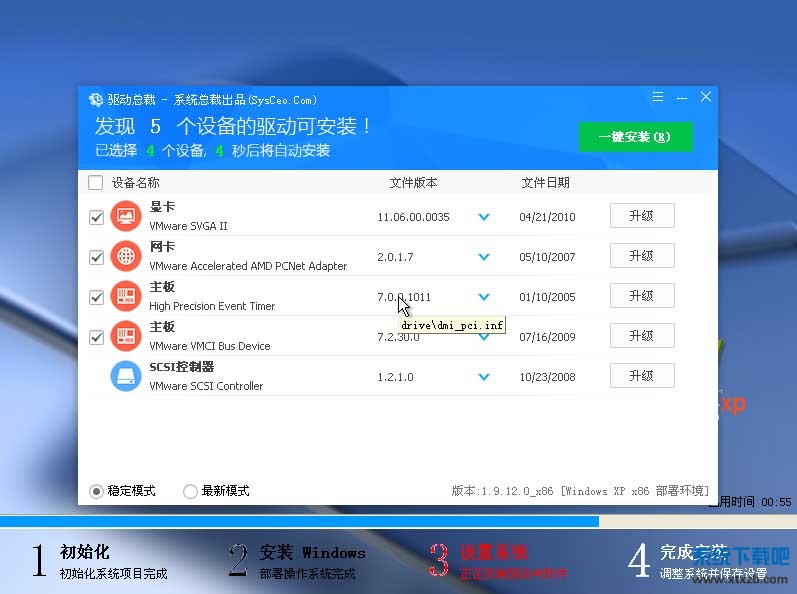Screen dimensions: 797x594
Task: Open the hamburger menu in title bar
Action: [658, 98]
